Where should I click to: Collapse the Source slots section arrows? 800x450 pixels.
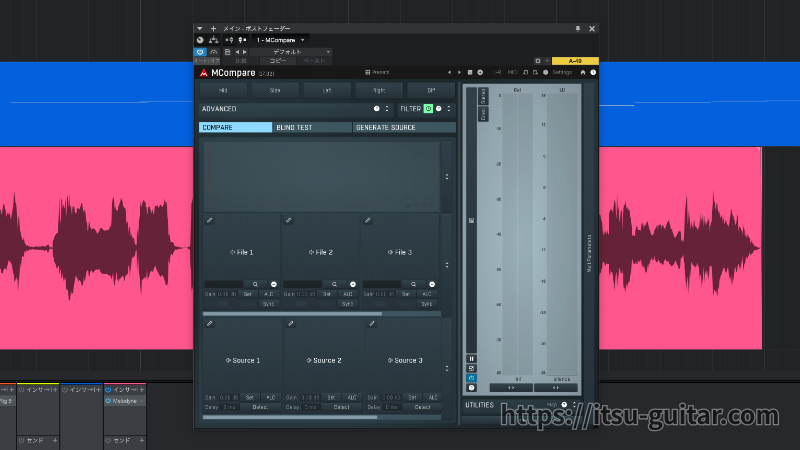click(447, 368)
